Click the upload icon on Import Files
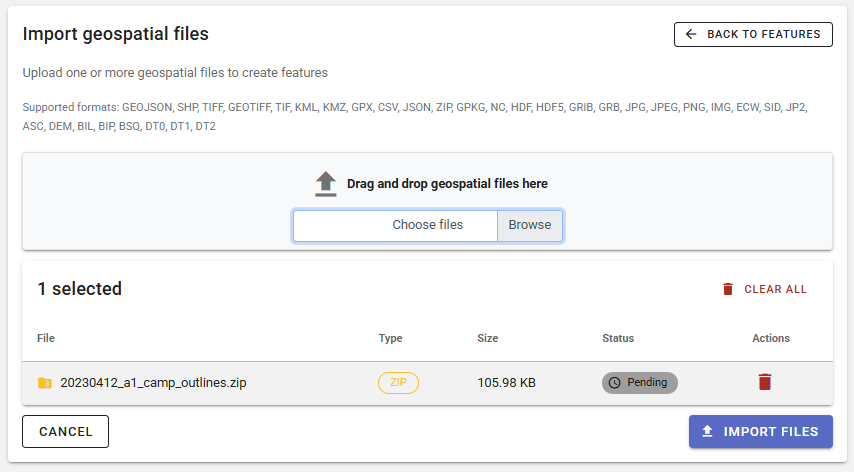Viewport: 854px width, 472px height. pyautogui.click(x=708, y=432)
